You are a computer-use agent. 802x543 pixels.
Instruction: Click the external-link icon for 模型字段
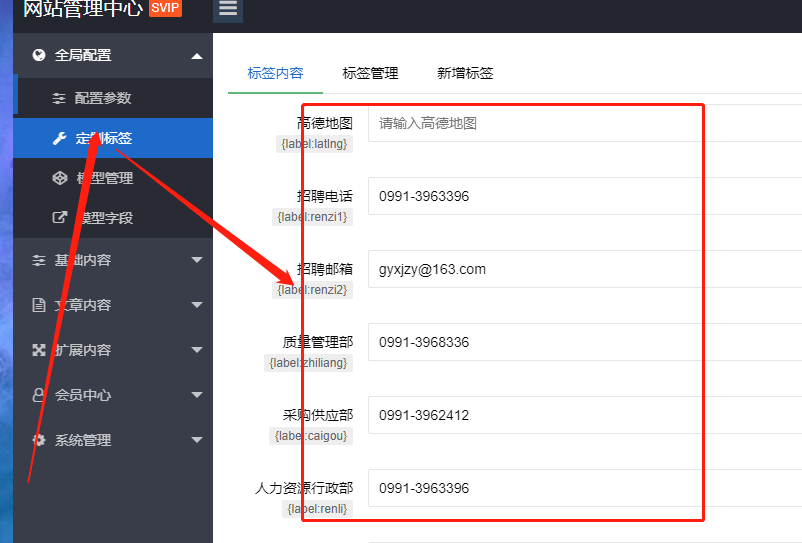[x=59, y=217]
